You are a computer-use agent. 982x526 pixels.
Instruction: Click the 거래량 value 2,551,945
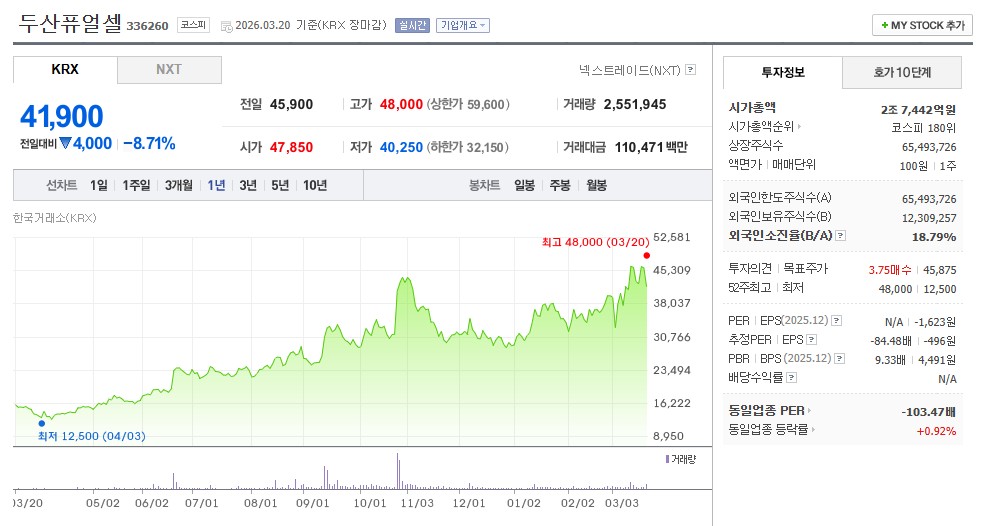point(635,105)
